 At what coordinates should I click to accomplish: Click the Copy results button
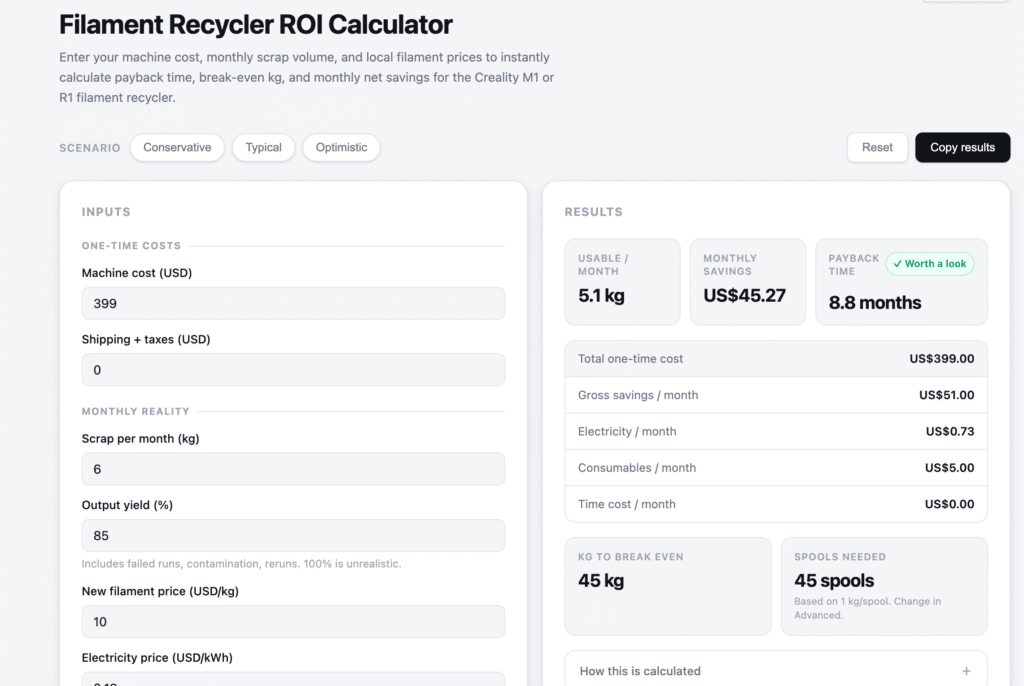pos(962,147)
